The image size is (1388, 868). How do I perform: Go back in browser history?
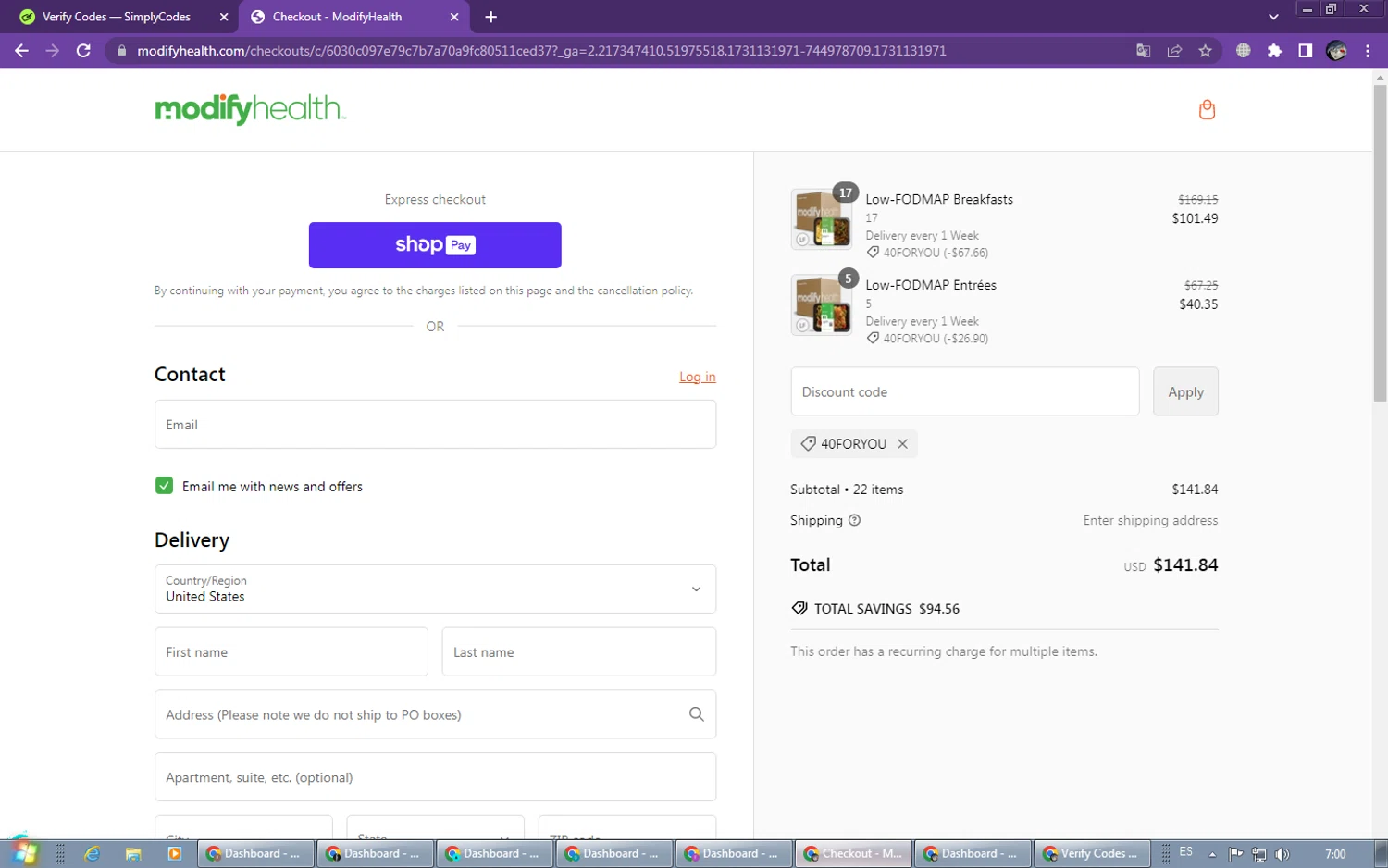point(21,51)
